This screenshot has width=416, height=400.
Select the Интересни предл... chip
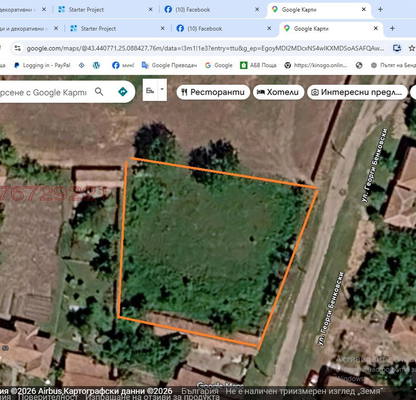coord(357,92)
